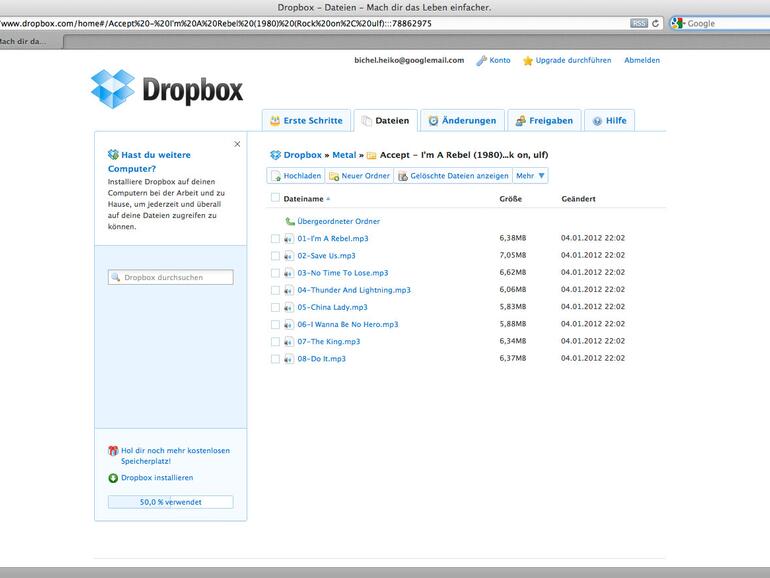
Task: Click the green download icon beside Dropbox installieren
Action: 113,478
